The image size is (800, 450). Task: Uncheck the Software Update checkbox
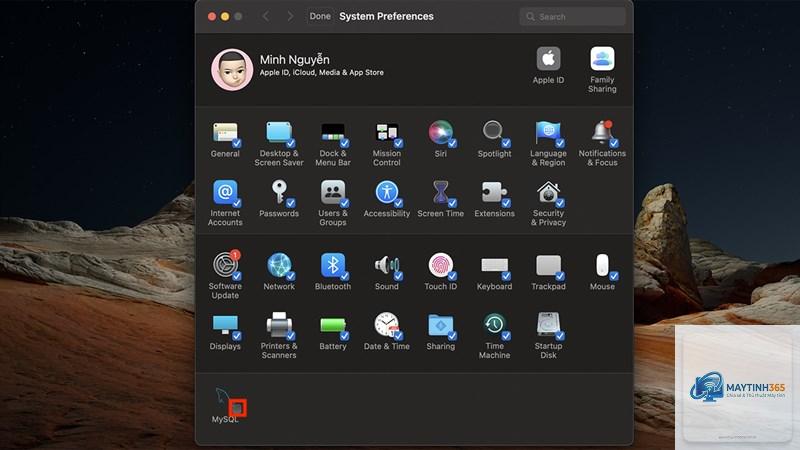237,276
